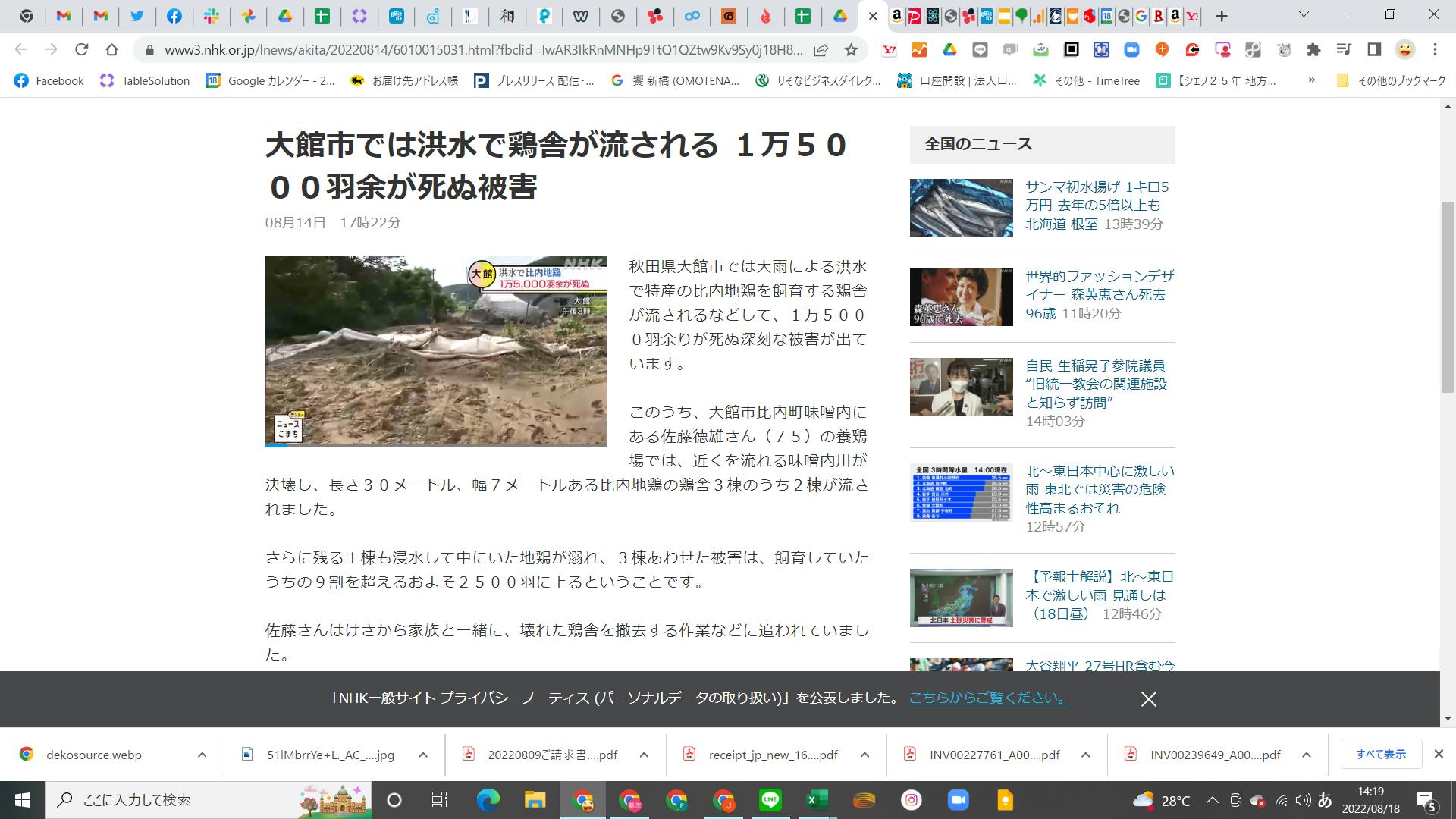The image size is (1456, 819).
Task: Click the すべて表示 downloads button
Action: pyautogui.click(x=1380, y=754)
